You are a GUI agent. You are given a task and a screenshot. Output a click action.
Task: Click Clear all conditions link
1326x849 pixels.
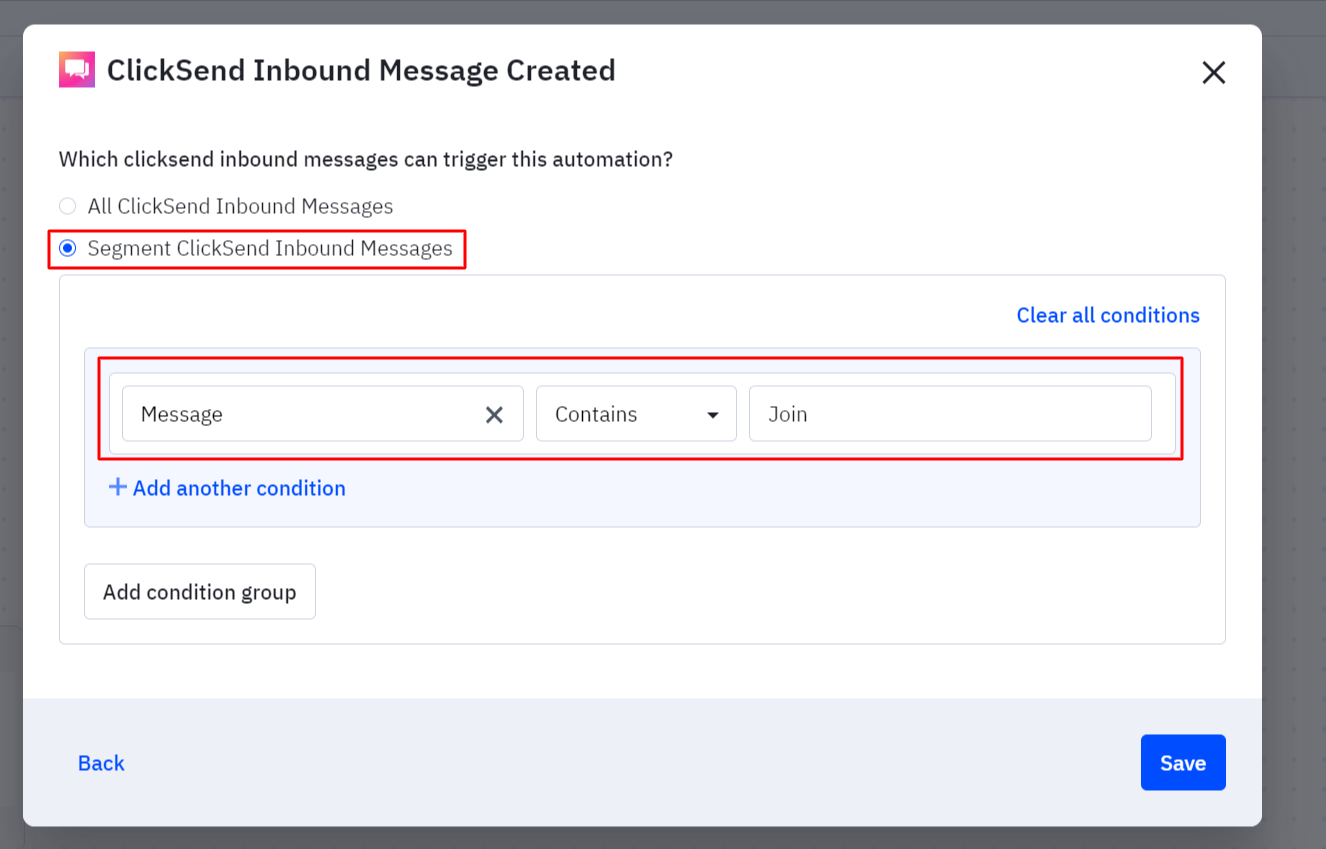click(1108, 315)
